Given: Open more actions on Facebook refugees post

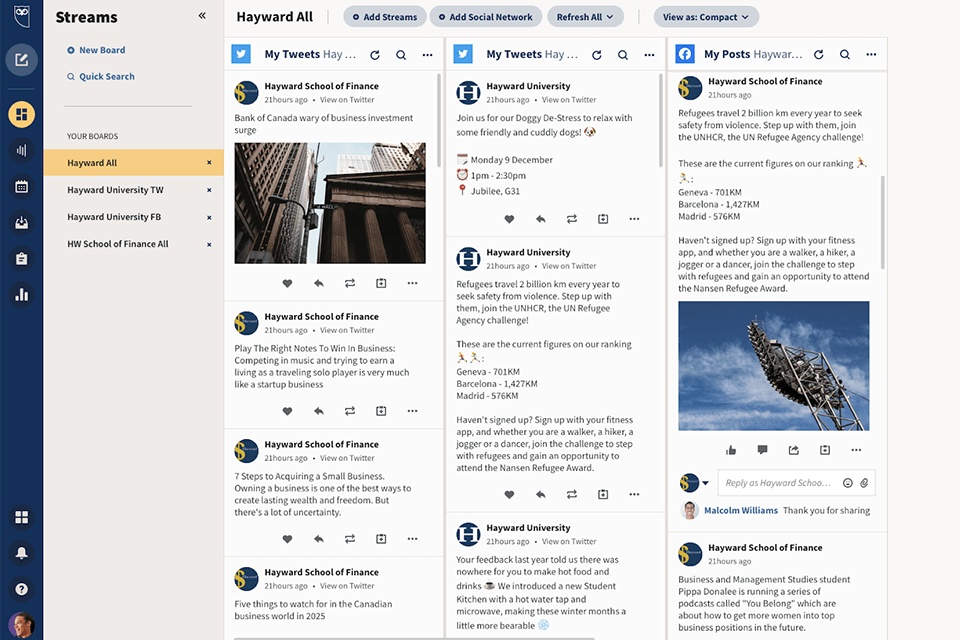Looking at the screenshot, I should coord(856,450).
